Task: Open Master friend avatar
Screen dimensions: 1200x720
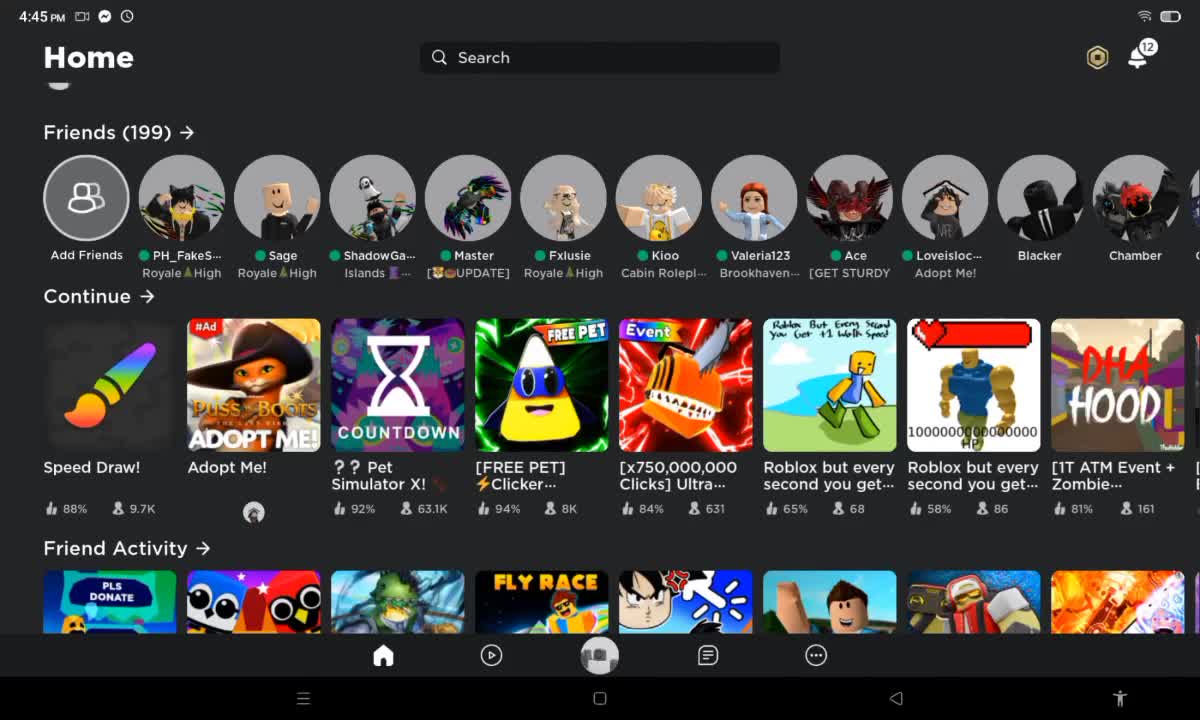Action: (468, 198)
